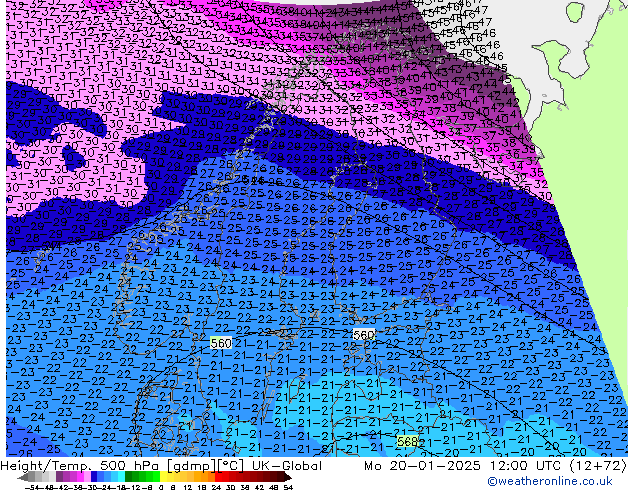
Task: Pick the dark green swatch in the legend
Action: 129,477
